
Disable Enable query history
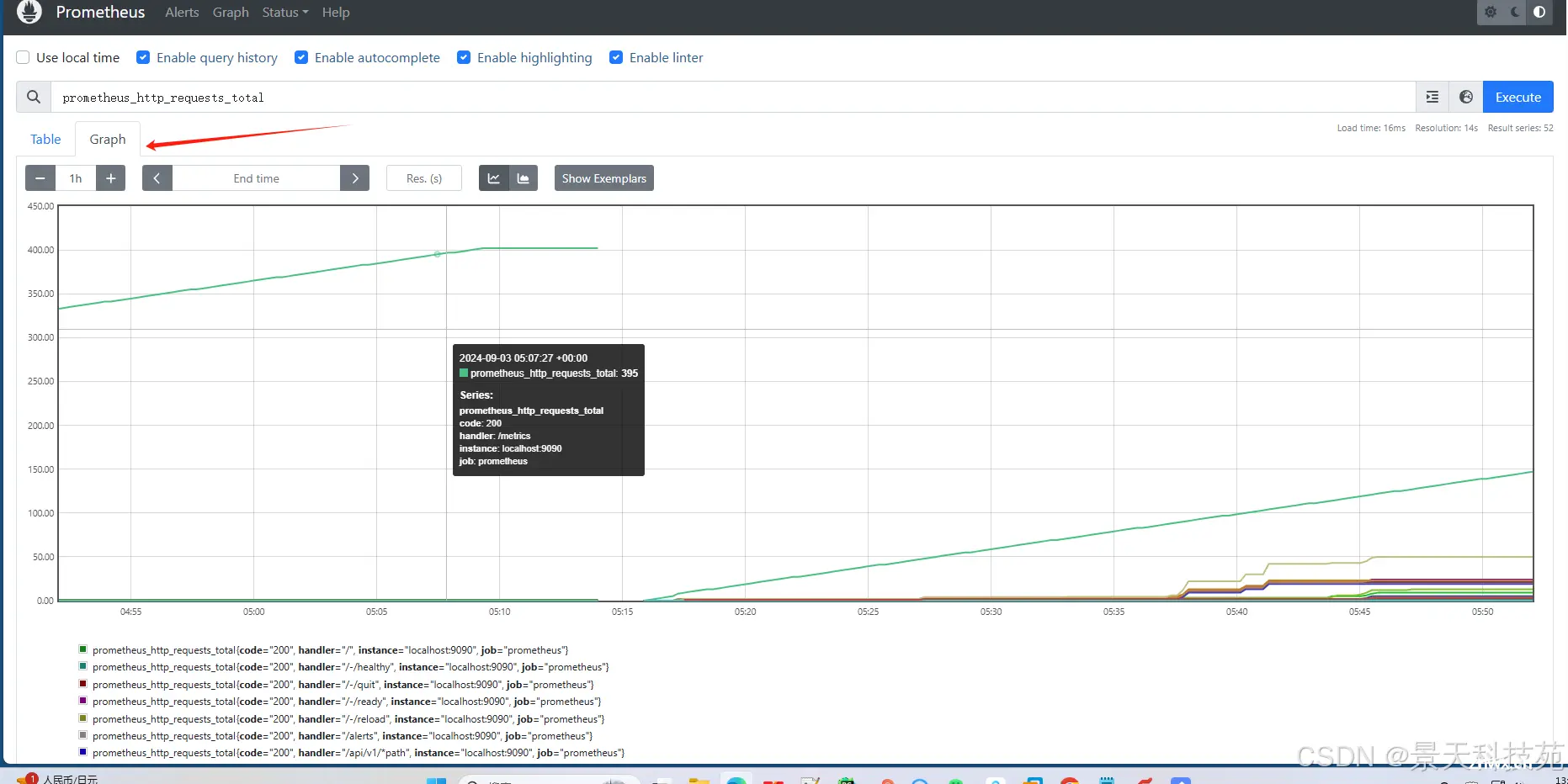(x=143, y=57)
